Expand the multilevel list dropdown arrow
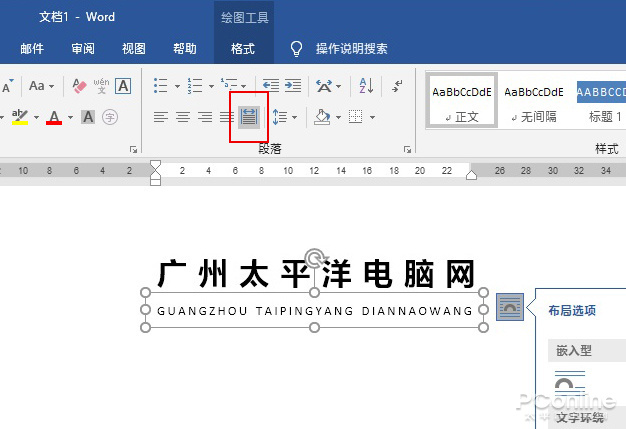This screenshot has width=626, height=429. pyautogui.click(x=243, y=86)
